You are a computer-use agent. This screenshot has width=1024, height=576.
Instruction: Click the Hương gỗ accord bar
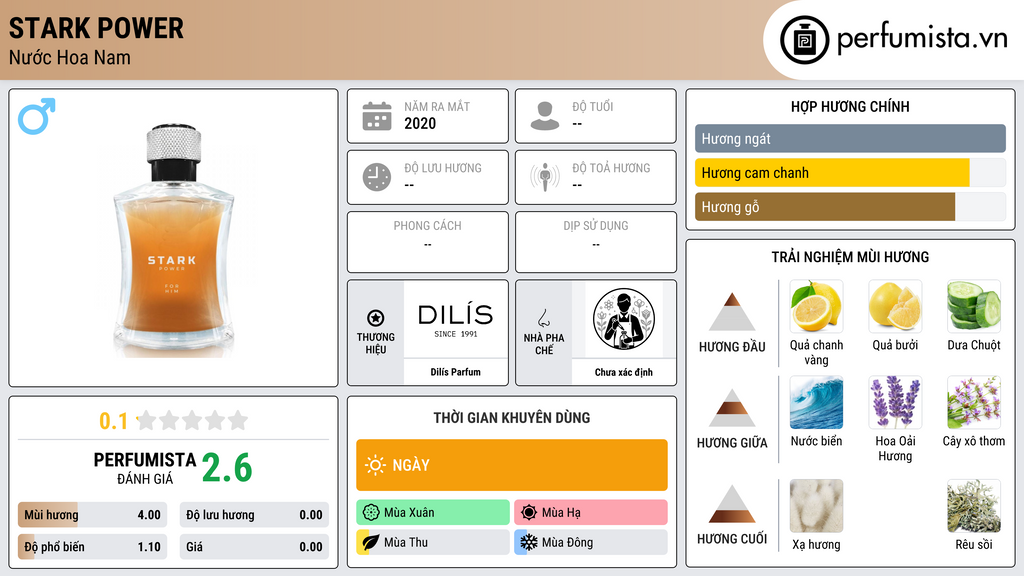click(x=850, y=206)
